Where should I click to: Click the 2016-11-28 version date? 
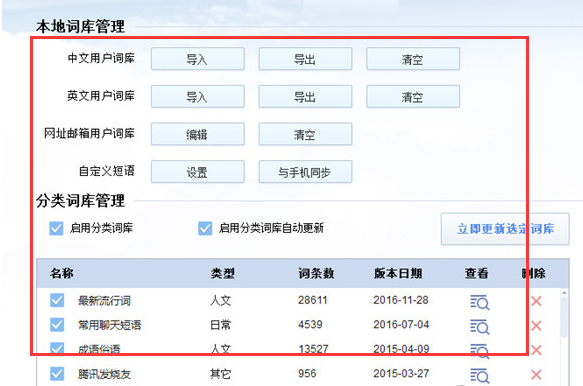coord(401,300)
